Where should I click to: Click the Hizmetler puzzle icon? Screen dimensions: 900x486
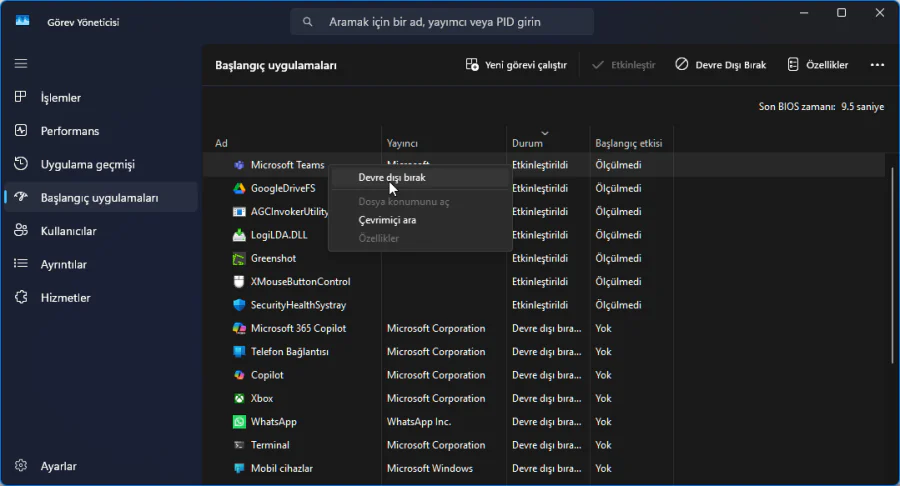coord(21,297)
